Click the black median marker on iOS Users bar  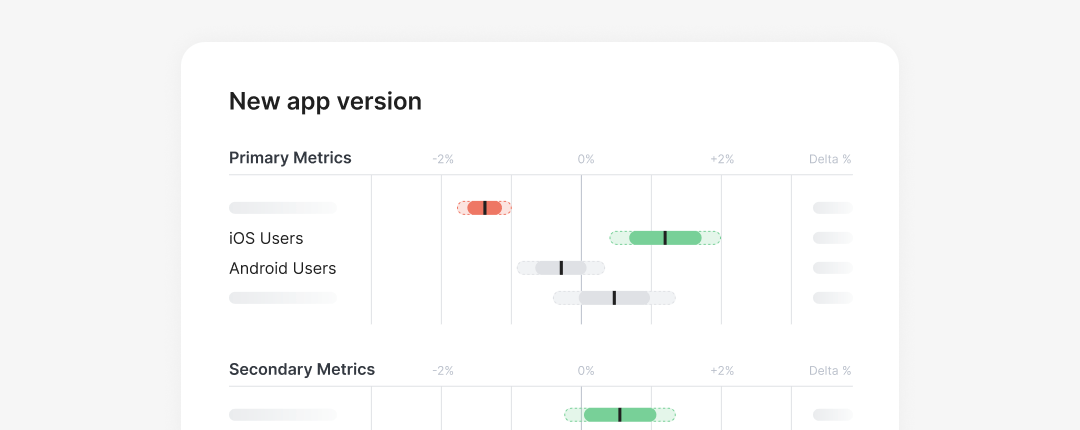[665, 238]
